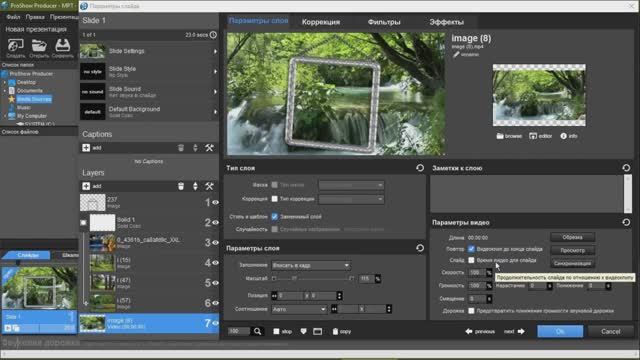Expand Slide Settings arrow
This screenshot has height=360, width=640.
(x=215, y=51)
